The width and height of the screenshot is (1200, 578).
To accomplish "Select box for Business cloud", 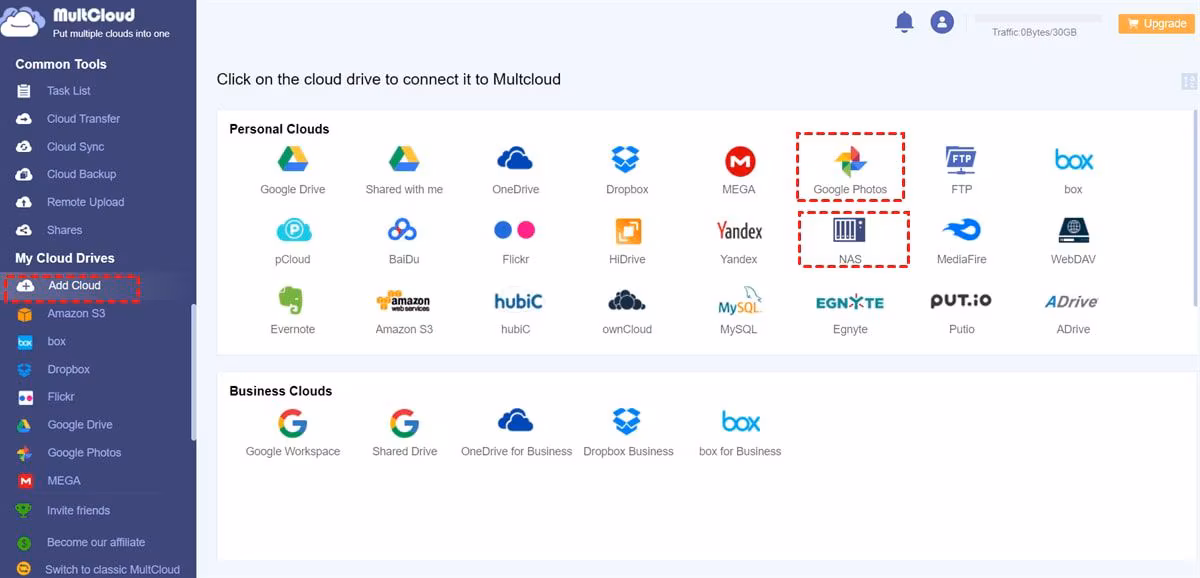I will click(x=740, y=421).
